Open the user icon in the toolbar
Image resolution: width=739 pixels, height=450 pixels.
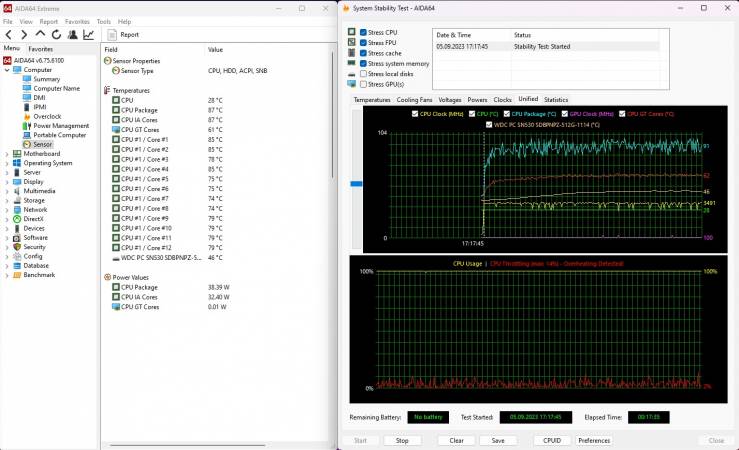(73, 34)
